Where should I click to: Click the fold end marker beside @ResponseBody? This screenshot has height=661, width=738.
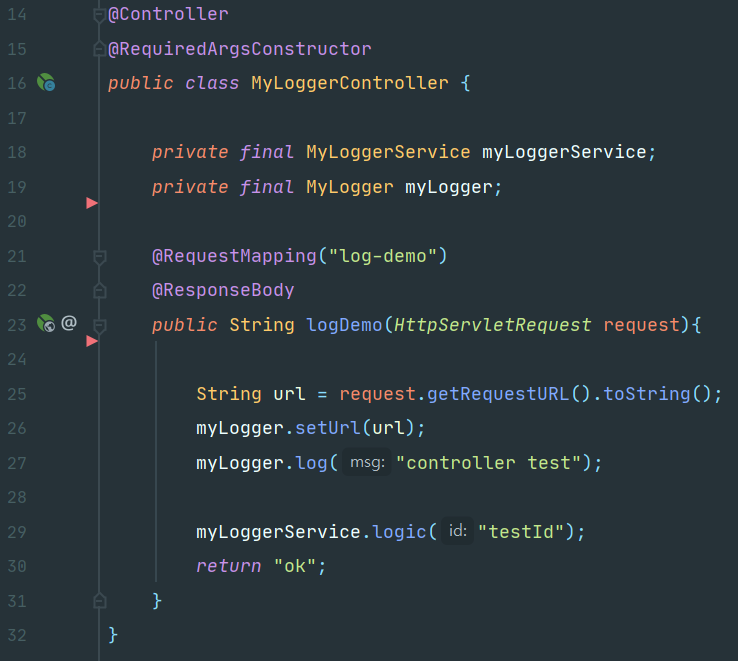click(99, 291)
